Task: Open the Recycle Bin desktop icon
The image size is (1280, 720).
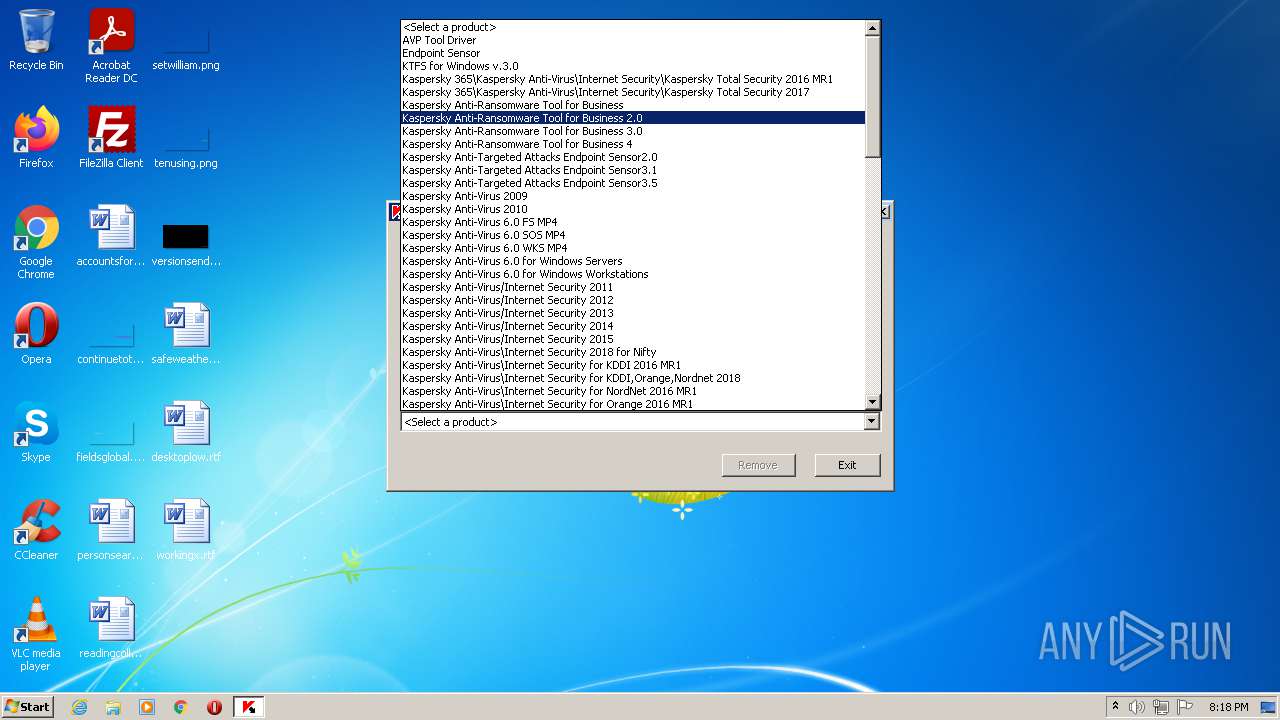Action: (x=36, y=40)
